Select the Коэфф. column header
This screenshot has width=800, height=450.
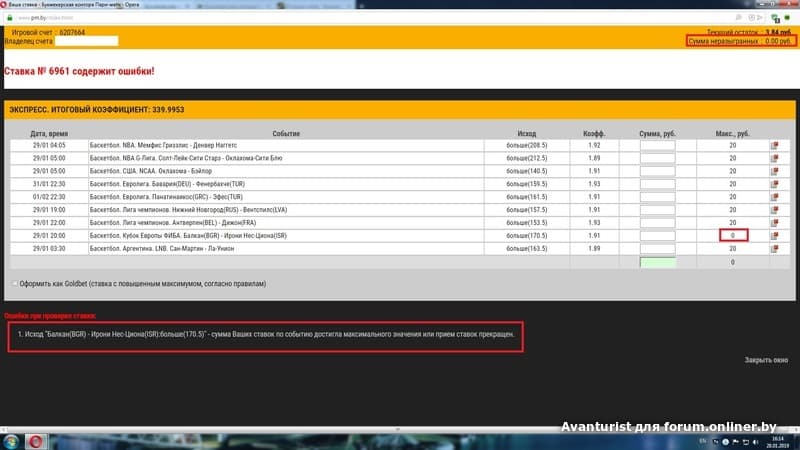pyautogui.click(x=594, y=134)
